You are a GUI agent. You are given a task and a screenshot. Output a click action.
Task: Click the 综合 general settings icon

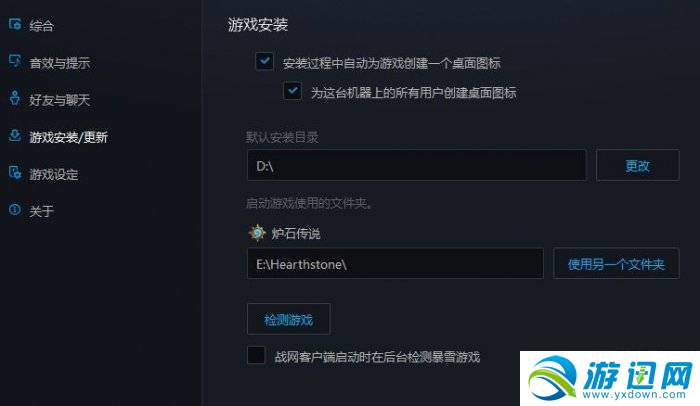(15, 24)
